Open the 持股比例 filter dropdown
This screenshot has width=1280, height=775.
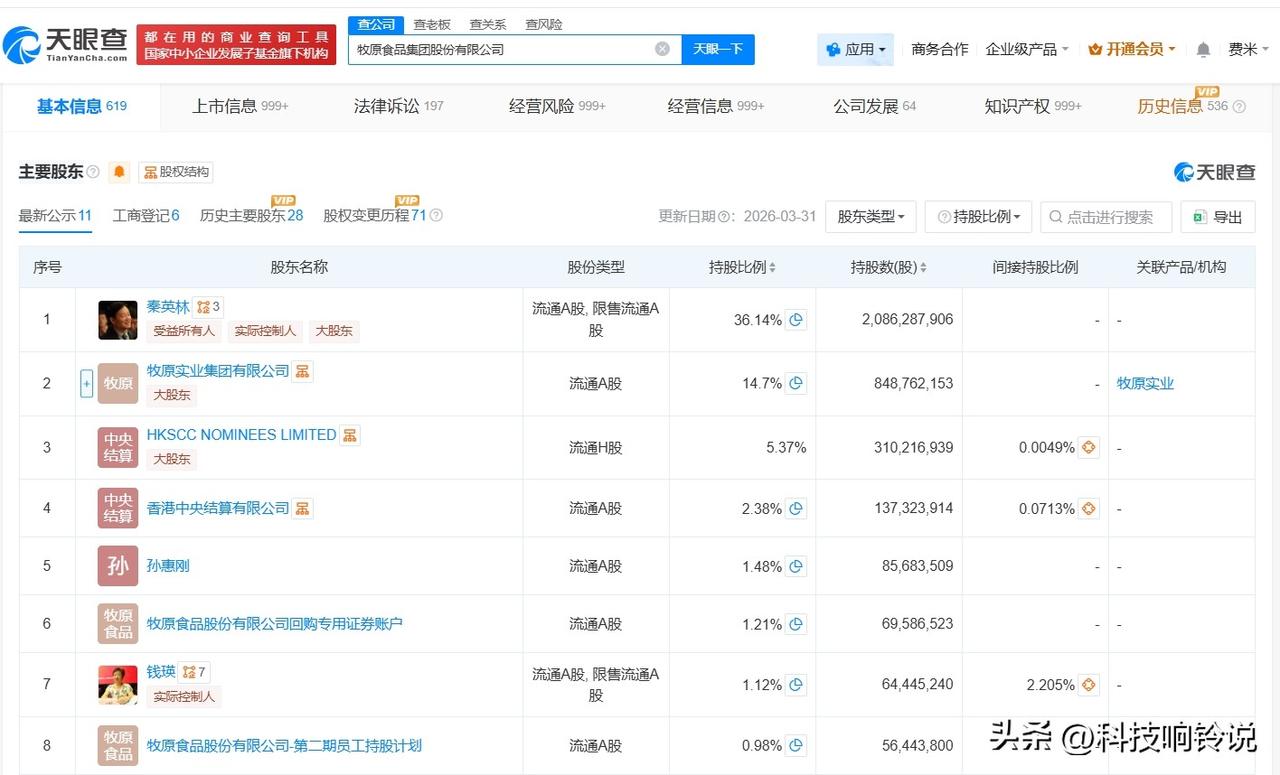coord(978,217)
